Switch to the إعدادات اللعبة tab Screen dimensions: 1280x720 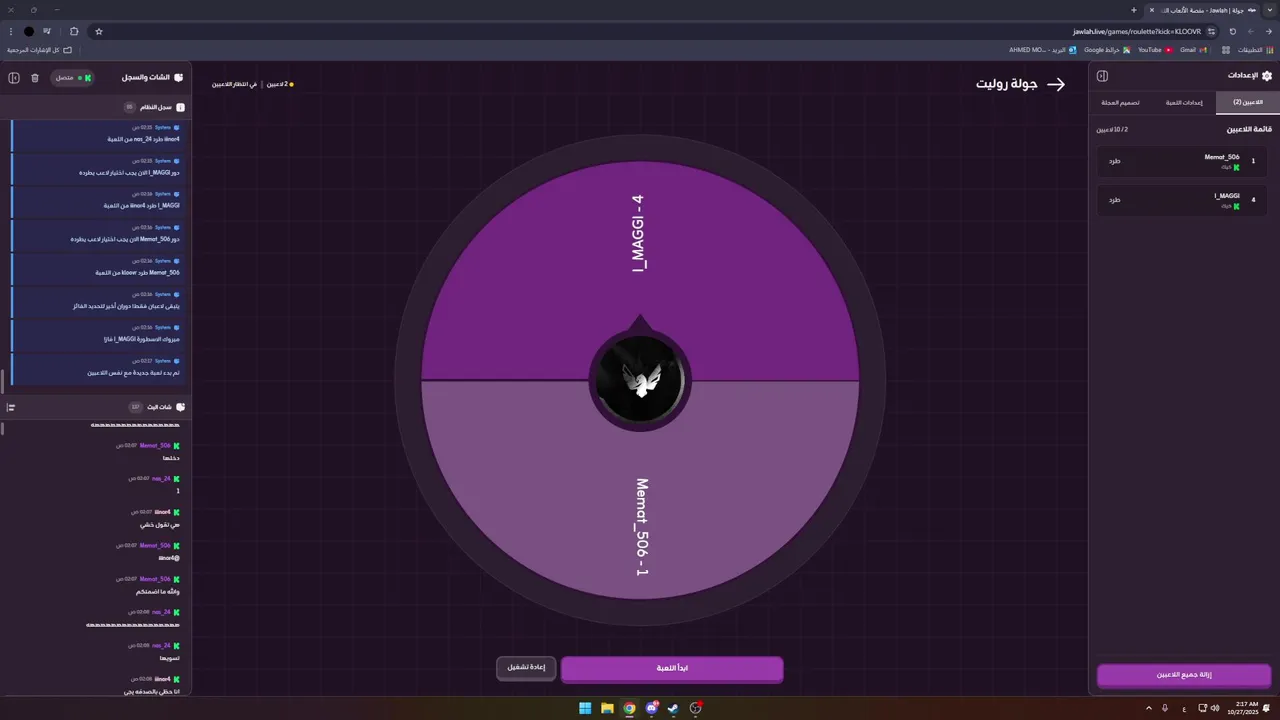(x=1184, y=102)
